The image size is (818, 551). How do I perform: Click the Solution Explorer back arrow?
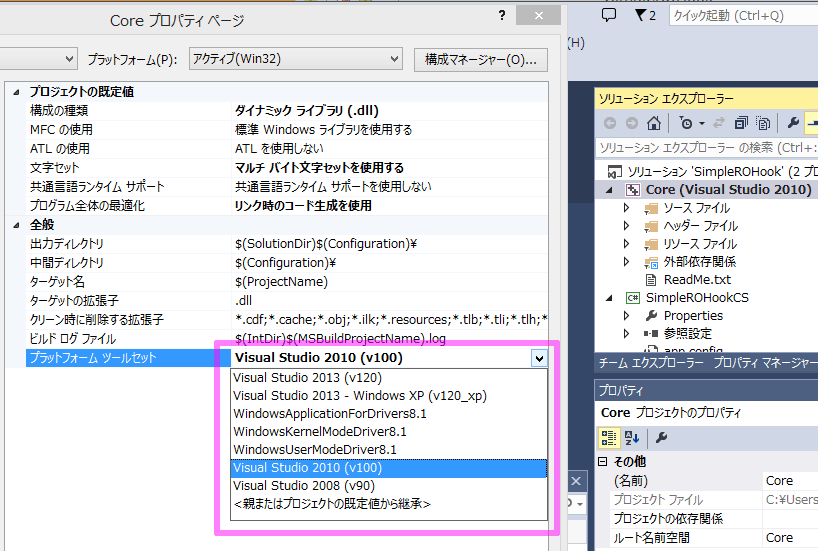[609, 123]
